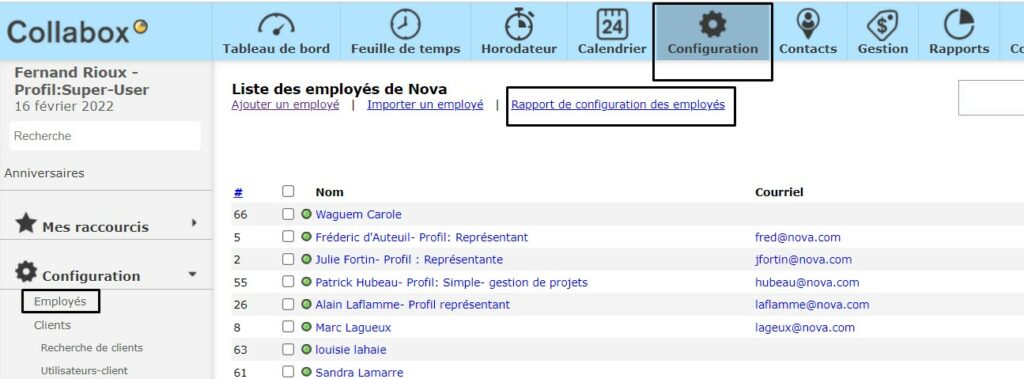Open the Gestion price tag icon

pyautogui.click(x=883, y=25)
